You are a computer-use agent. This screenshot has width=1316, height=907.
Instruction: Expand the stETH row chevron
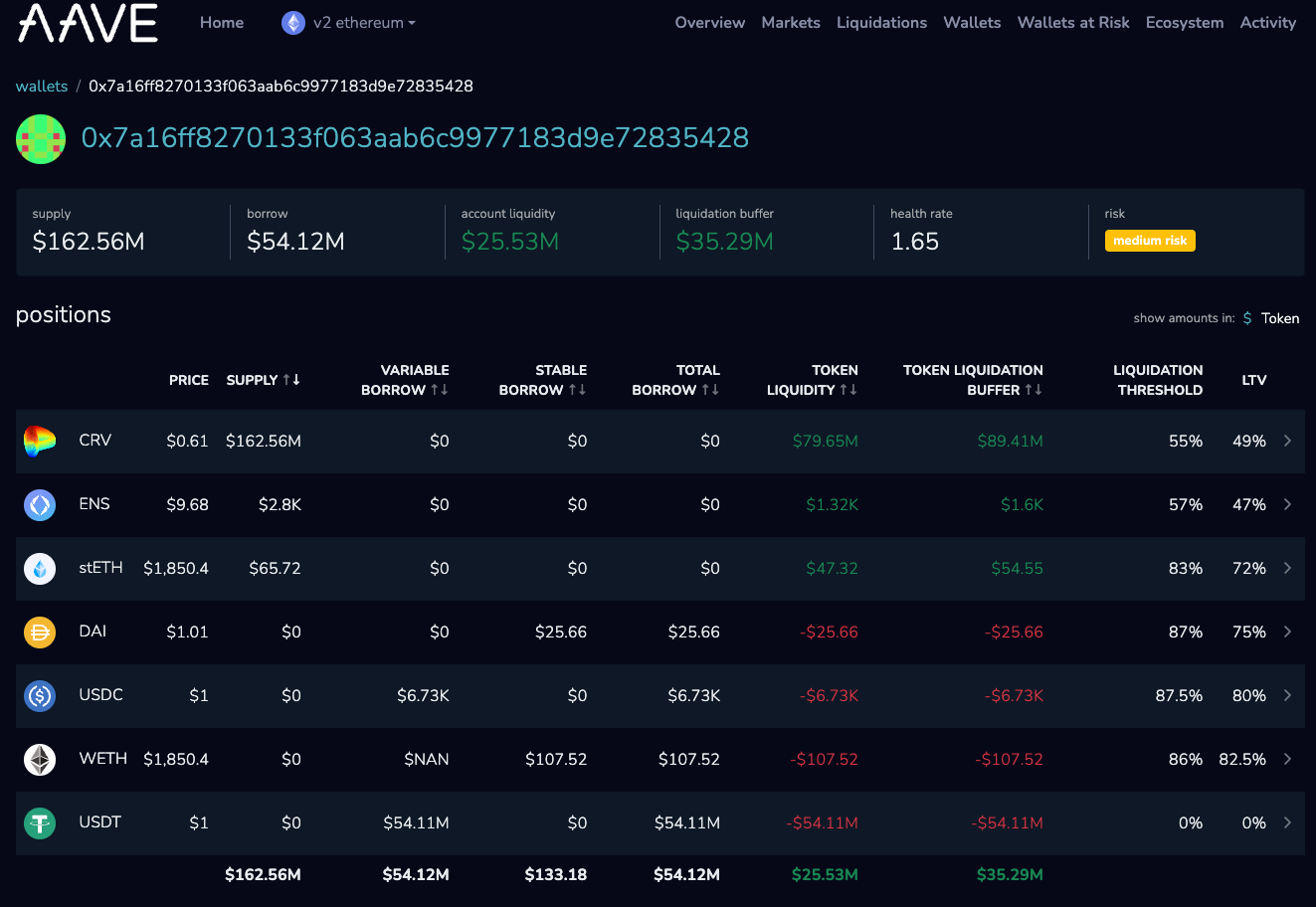[x=1287, y=568]
